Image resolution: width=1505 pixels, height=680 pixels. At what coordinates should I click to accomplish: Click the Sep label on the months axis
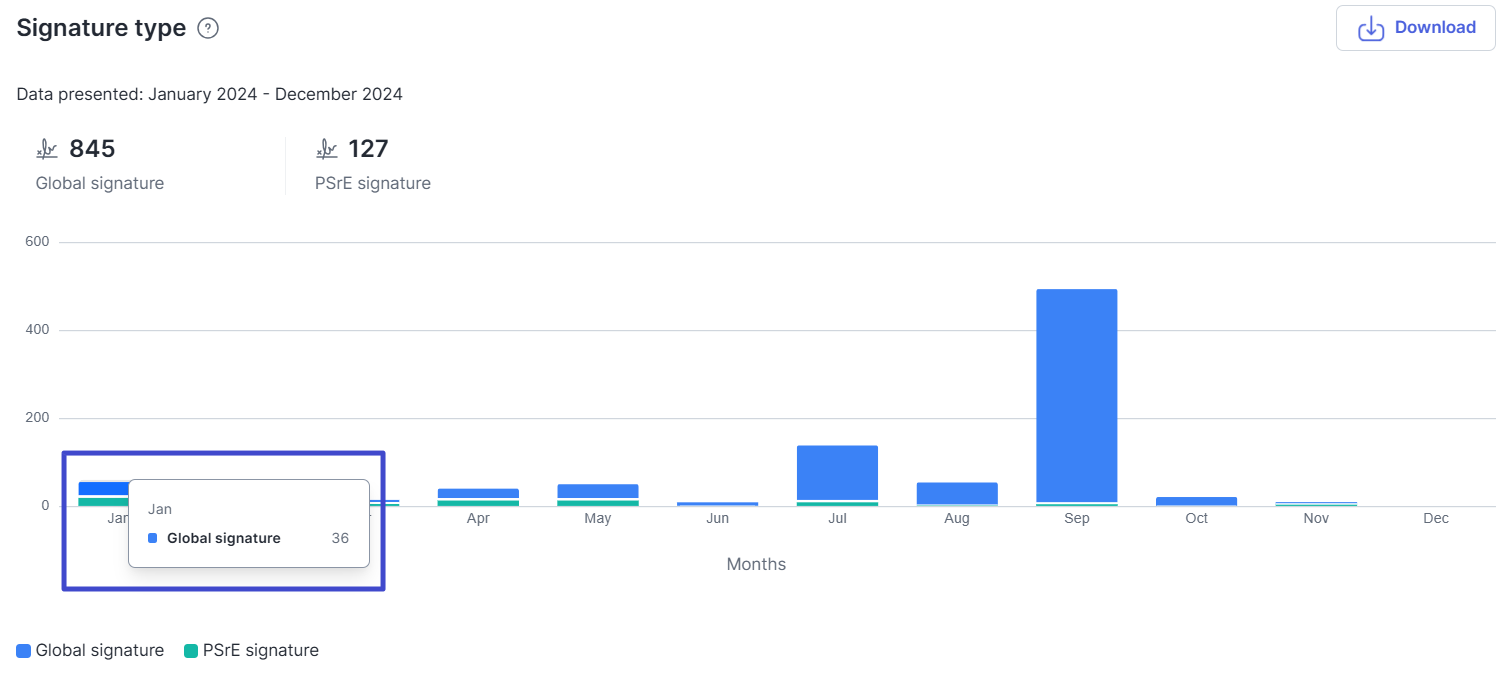click(1076, 519)
